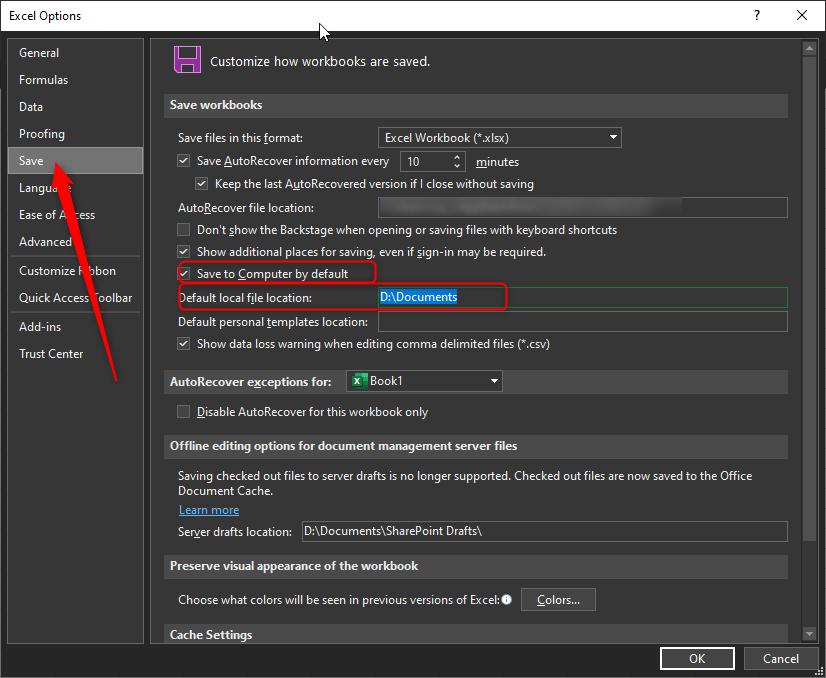The image size is (826, 678).
Task: Click the purple save disk icon
Action: click(x=187, y=59)
